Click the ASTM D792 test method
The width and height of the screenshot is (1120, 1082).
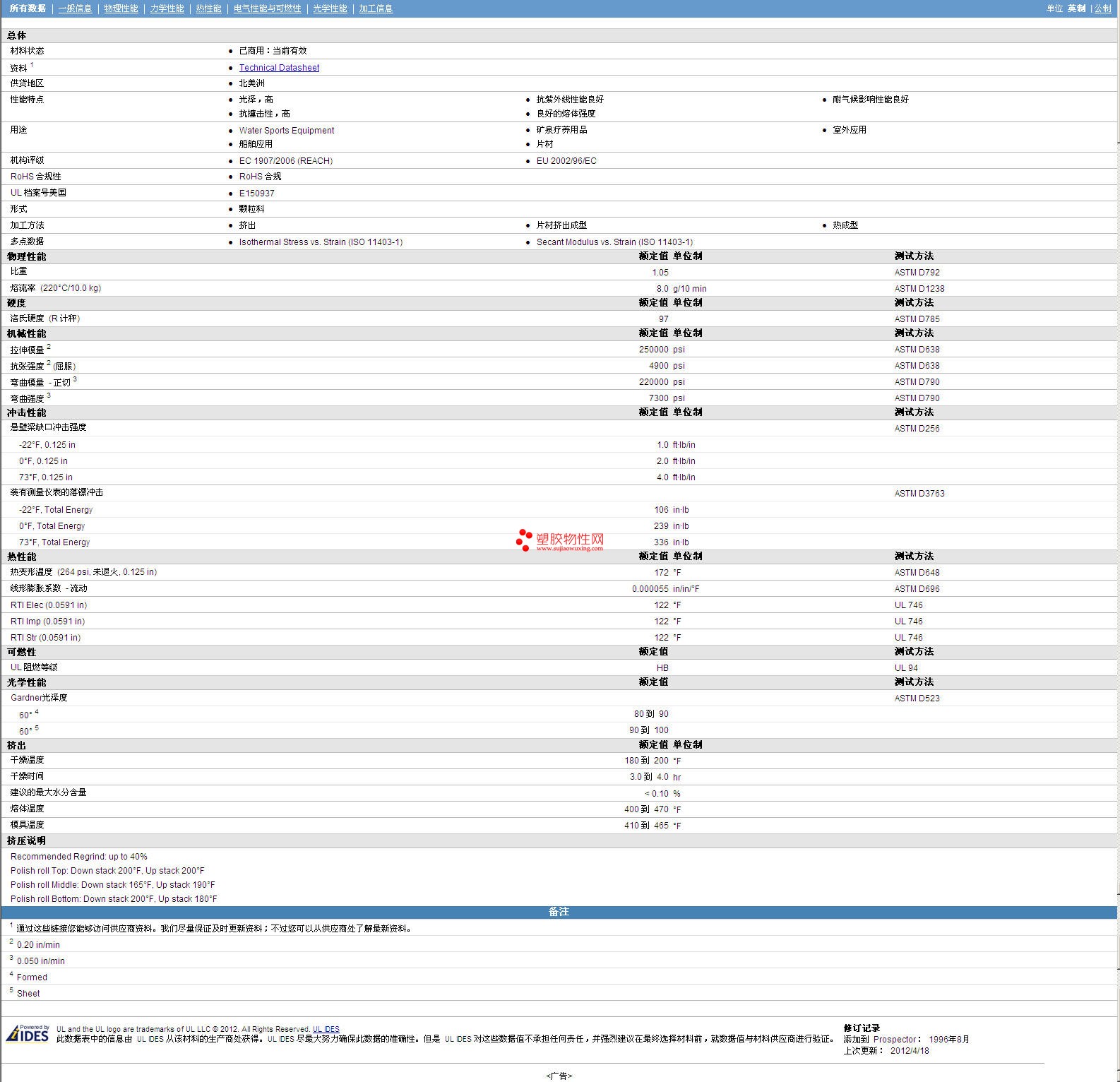917,273
